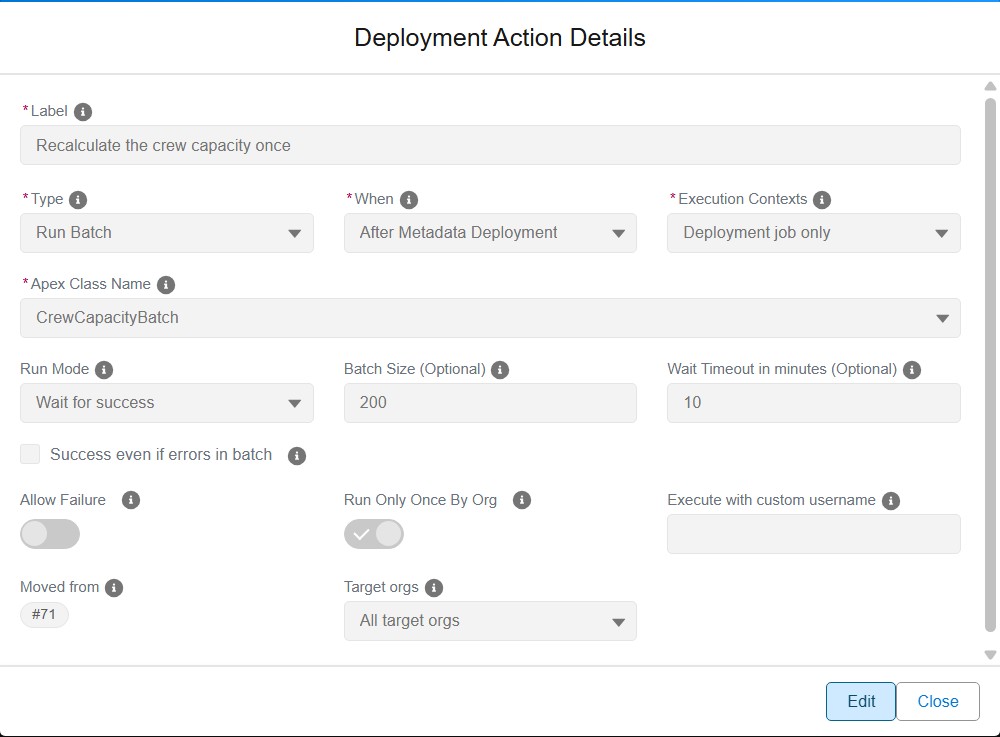
Task: Click the Run Mode label text
Action: pyautogui.click(x=55, y=369)
